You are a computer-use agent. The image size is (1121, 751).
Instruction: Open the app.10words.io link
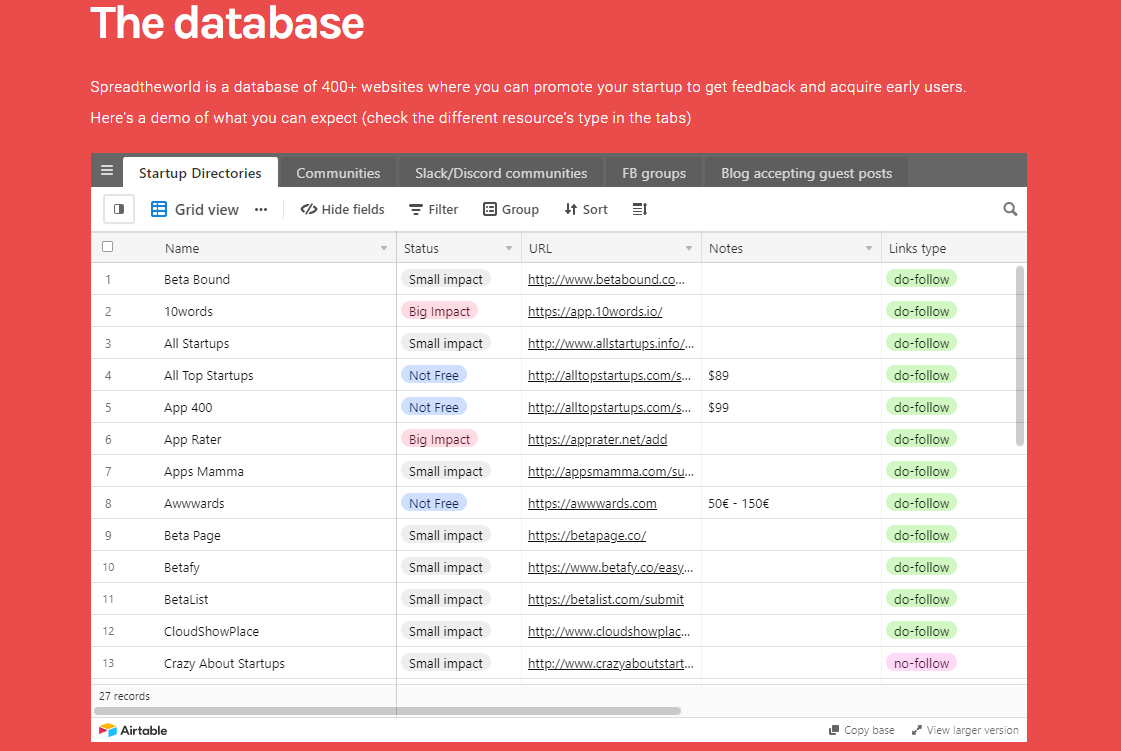(x=595, y=312)
